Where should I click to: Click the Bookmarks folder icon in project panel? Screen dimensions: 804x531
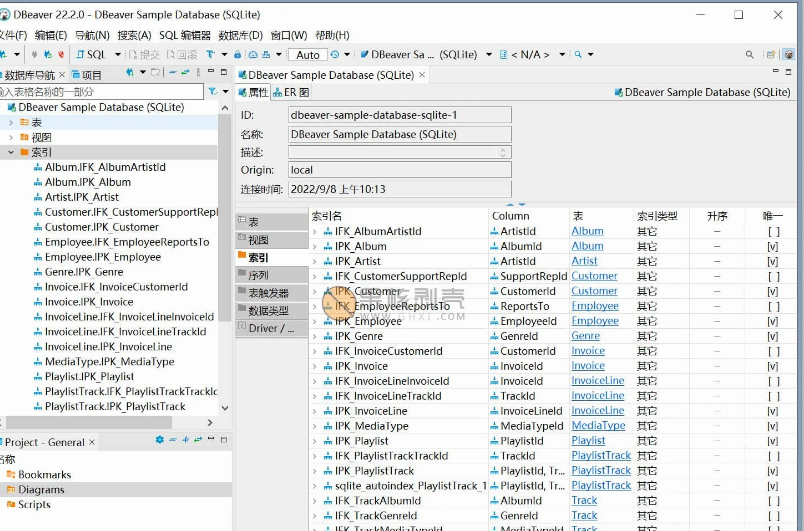[x=11, y=475]
